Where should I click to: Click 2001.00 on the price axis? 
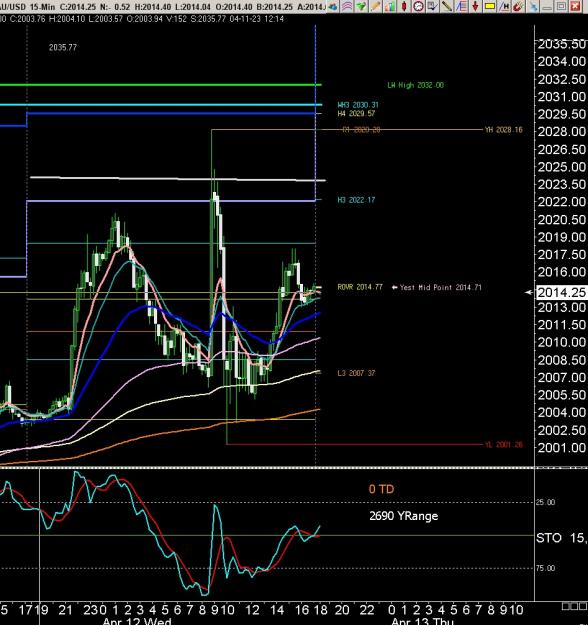point(562,448)
